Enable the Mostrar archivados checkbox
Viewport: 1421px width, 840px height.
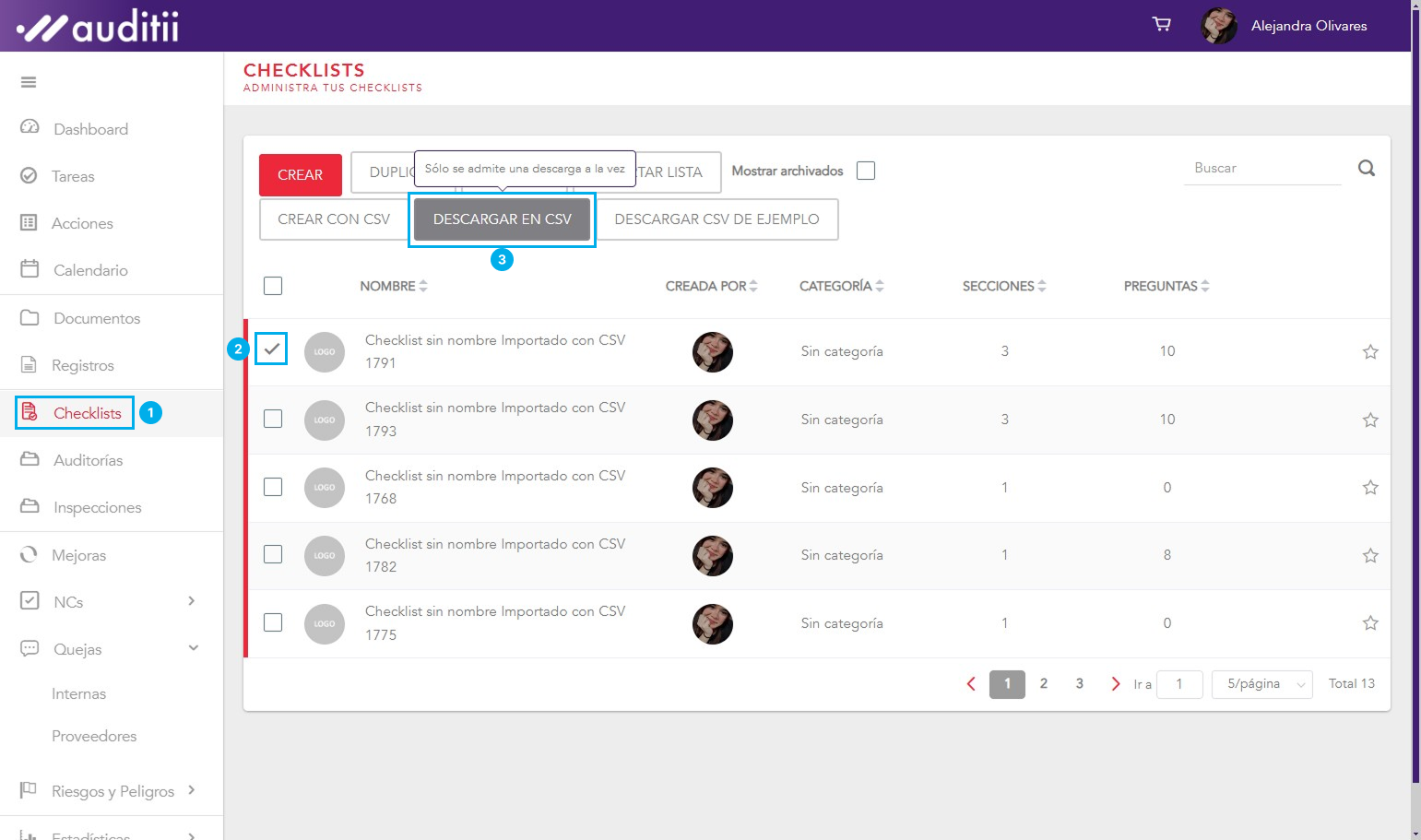tap(865, 172)
